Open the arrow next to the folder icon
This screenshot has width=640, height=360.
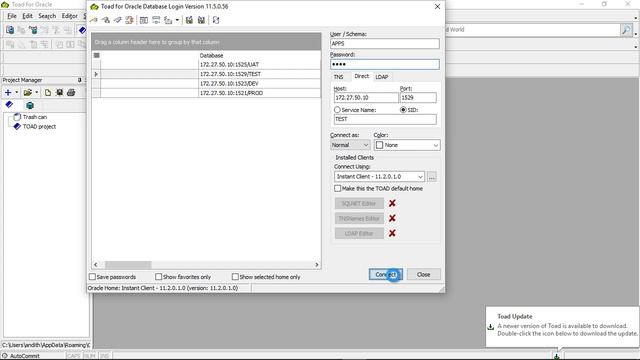pos(37,93)
